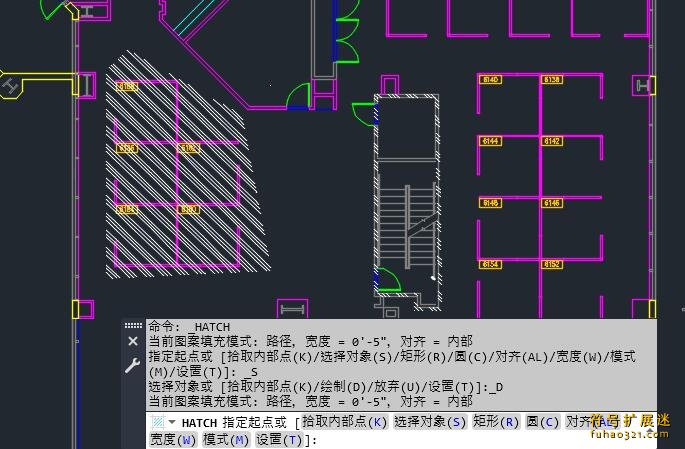Expand the recent commands dropdown arrow
Image resolution: width=685 pixels, height=449 pixels.
coord(172,423)
